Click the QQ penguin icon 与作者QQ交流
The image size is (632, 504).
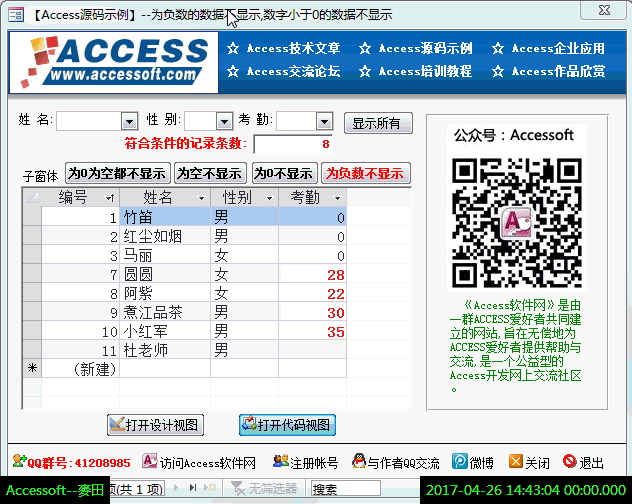point(359,461)
